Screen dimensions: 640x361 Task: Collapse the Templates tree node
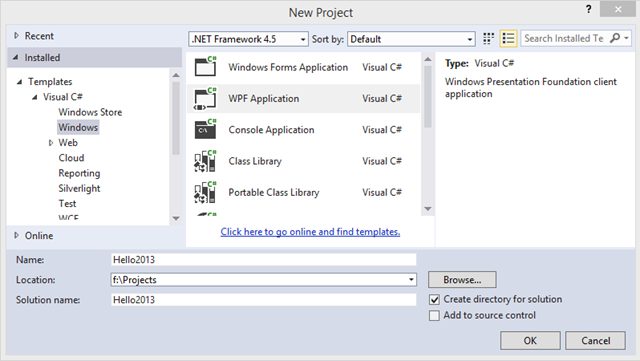[19, 82]
